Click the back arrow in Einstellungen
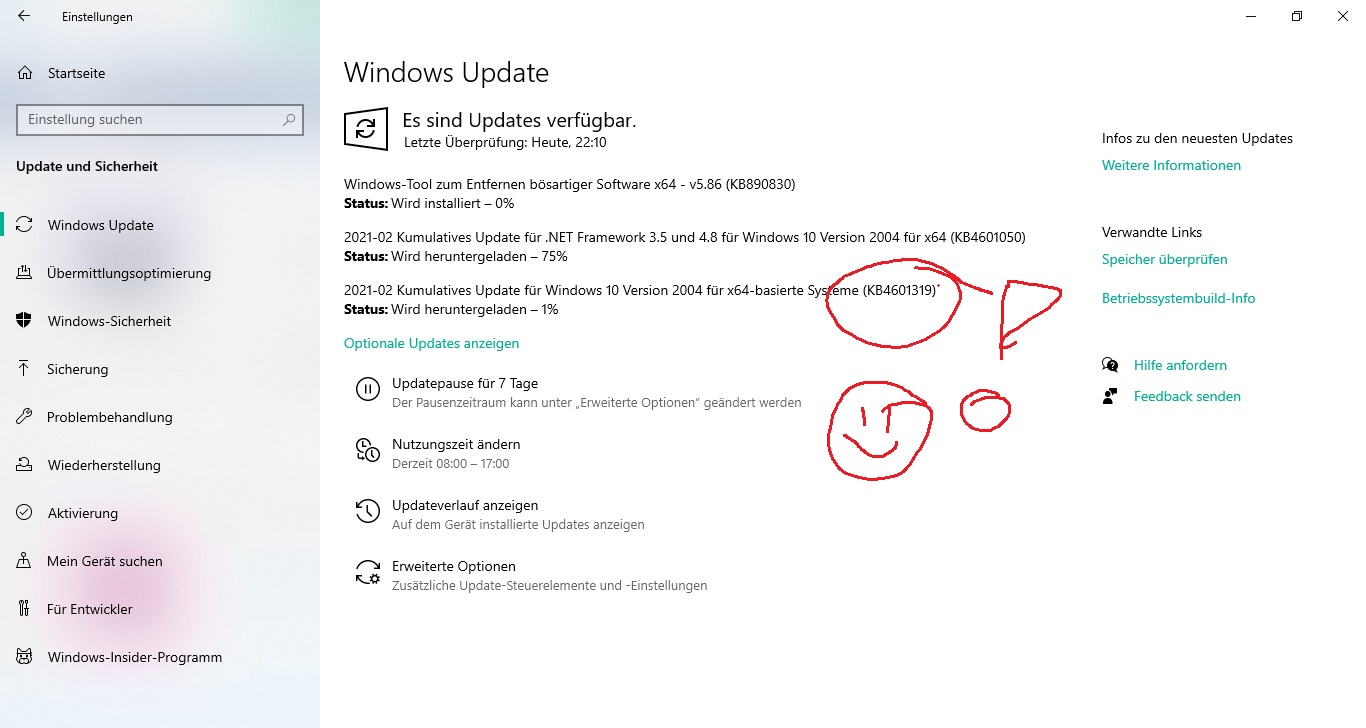Image resolution: width=1366 pixels, height=728 pixels. [24, 16]
